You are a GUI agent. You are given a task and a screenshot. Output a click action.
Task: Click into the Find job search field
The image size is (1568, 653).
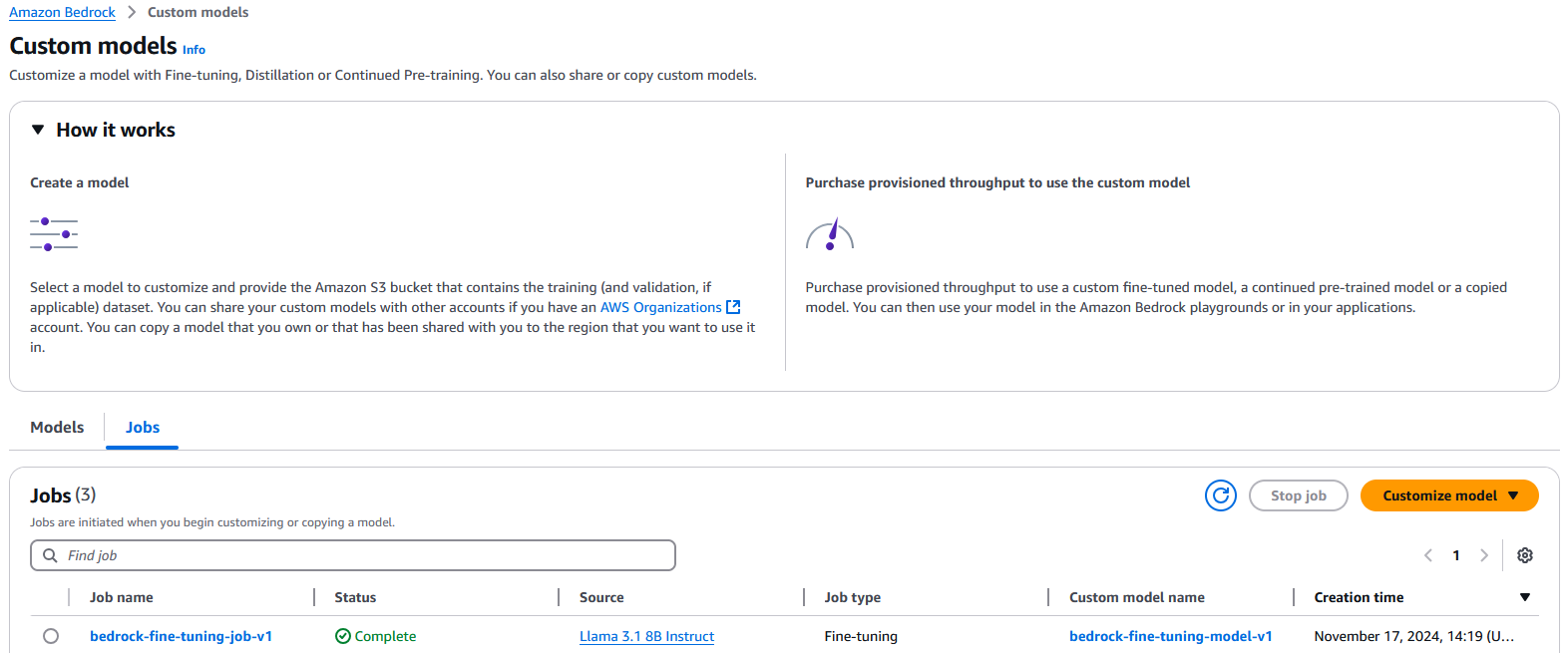coord(353,555)
